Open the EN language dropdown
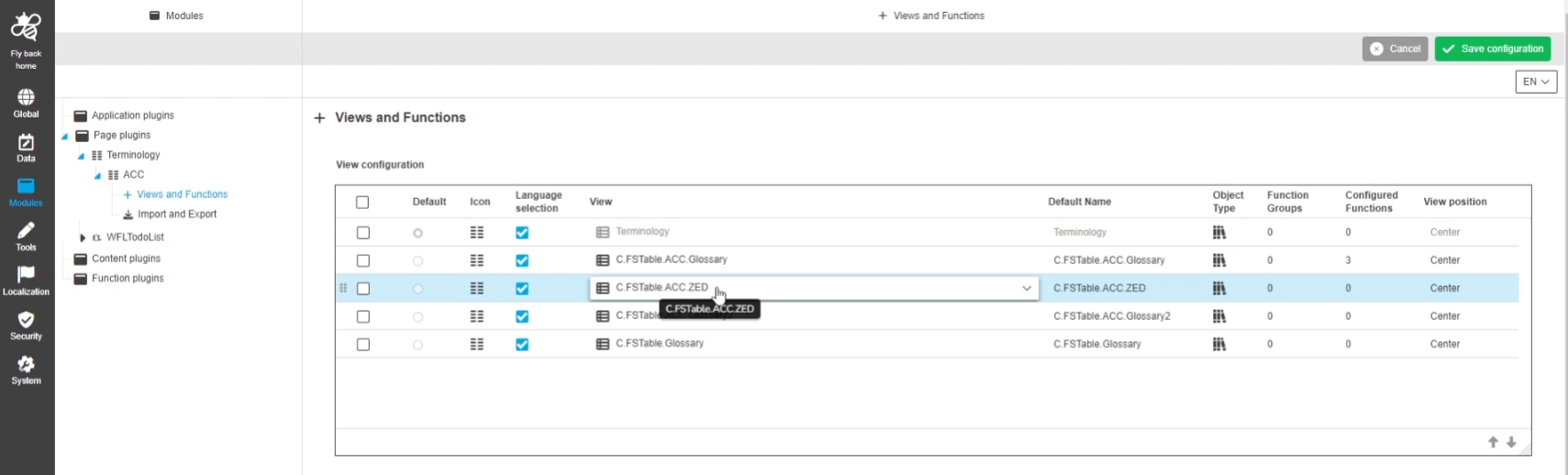1568x475 pixels. pyautogui.click(x=1536, y=82)
